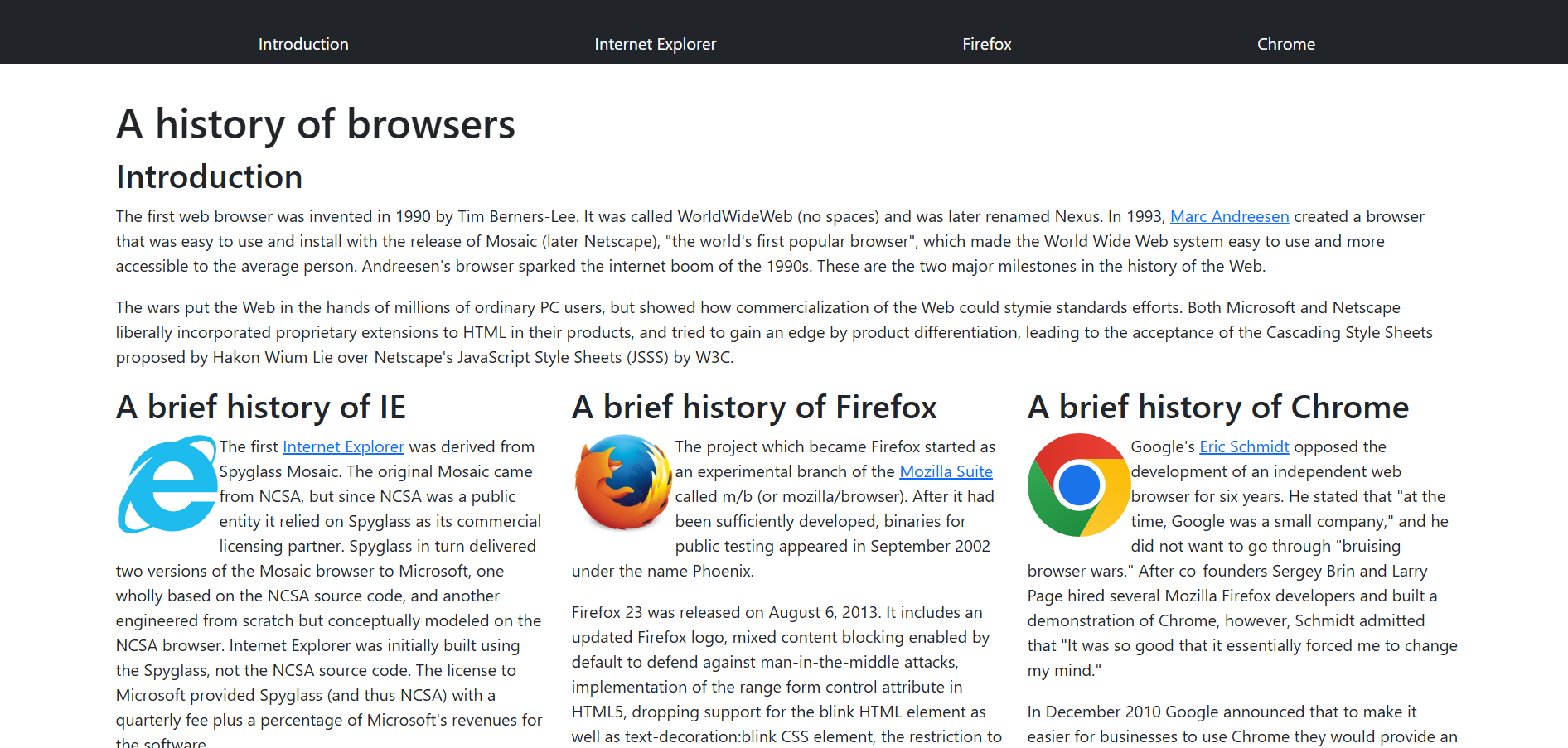1568x748 pixels.
Task: Select Internet Explorer in the top navigation
Action: 655,44
